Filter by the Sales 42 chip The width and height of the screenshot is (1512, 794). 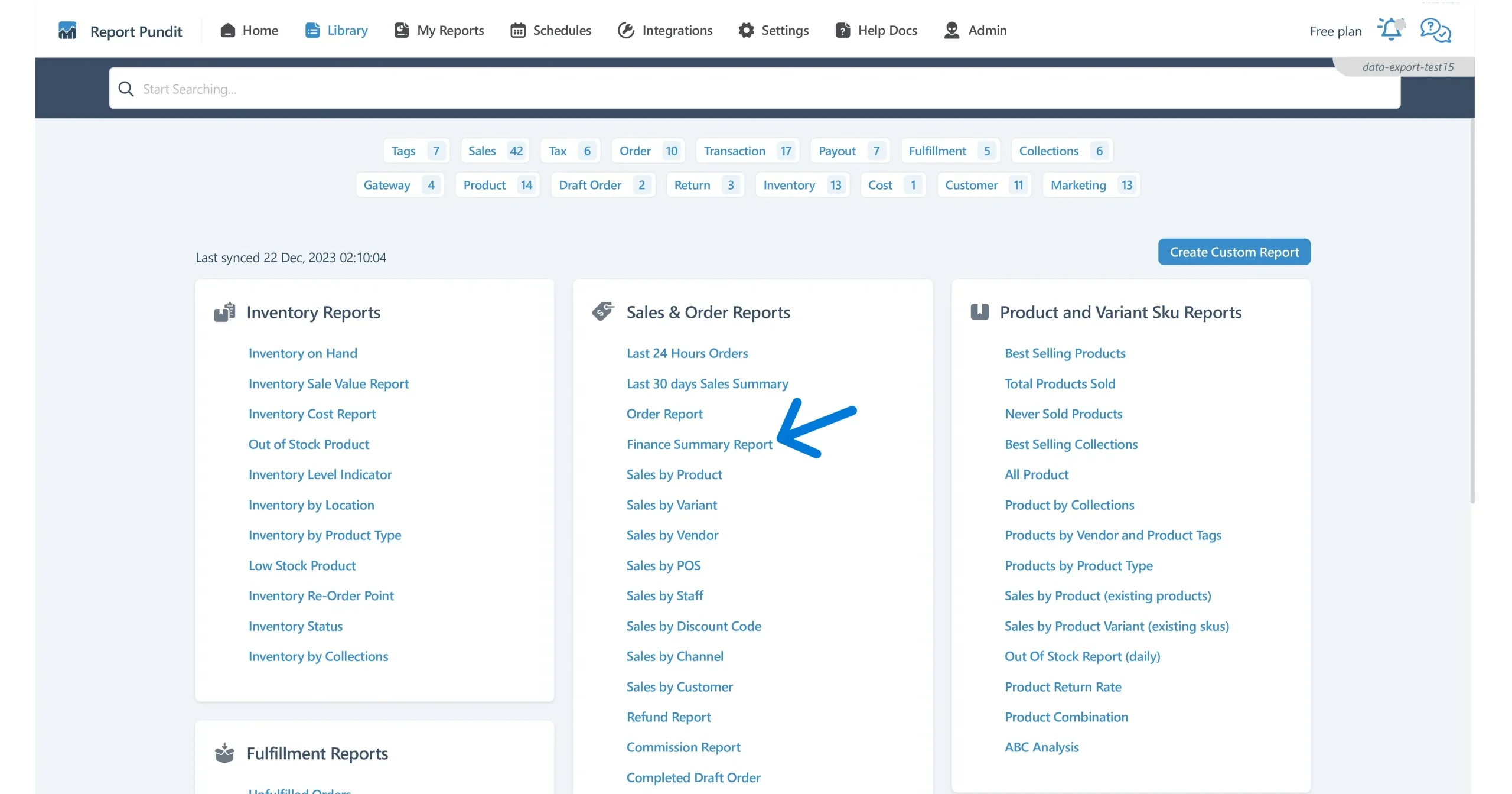coord(495,151)
